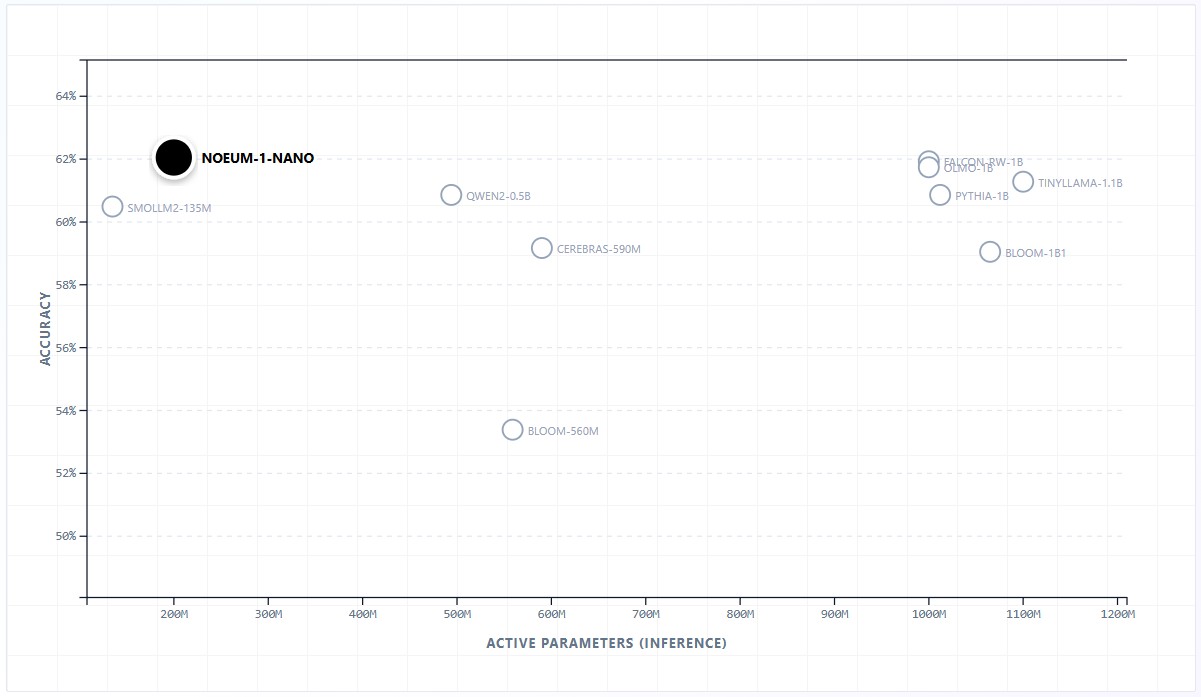Click the TINYLLAMA-1.1B data point circle
Screen dimensions: 1201x697
[x=1023, y=182]
